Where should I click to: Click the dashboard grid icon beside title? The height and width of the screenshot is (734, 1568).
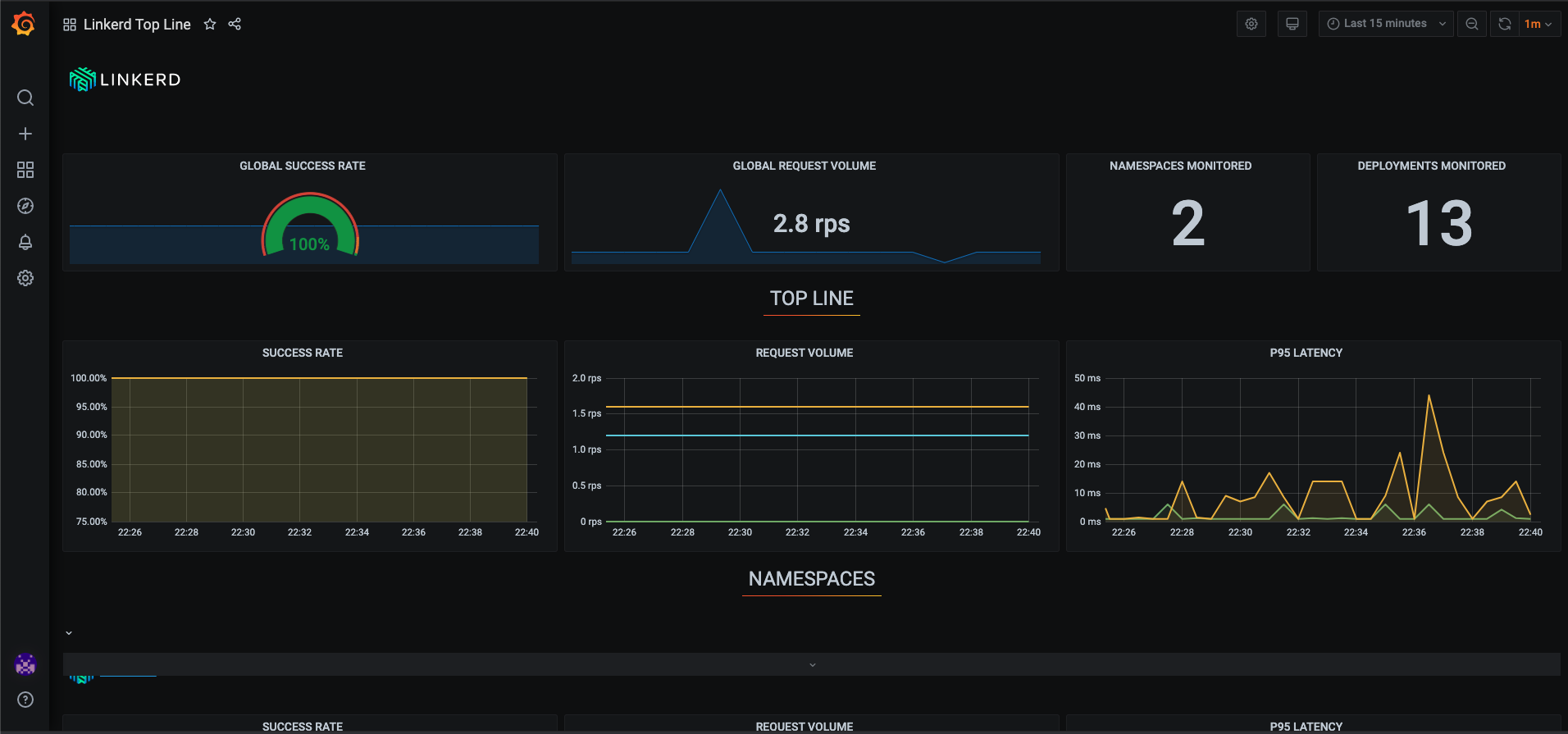pyautogui.click(x=70, y=25)
